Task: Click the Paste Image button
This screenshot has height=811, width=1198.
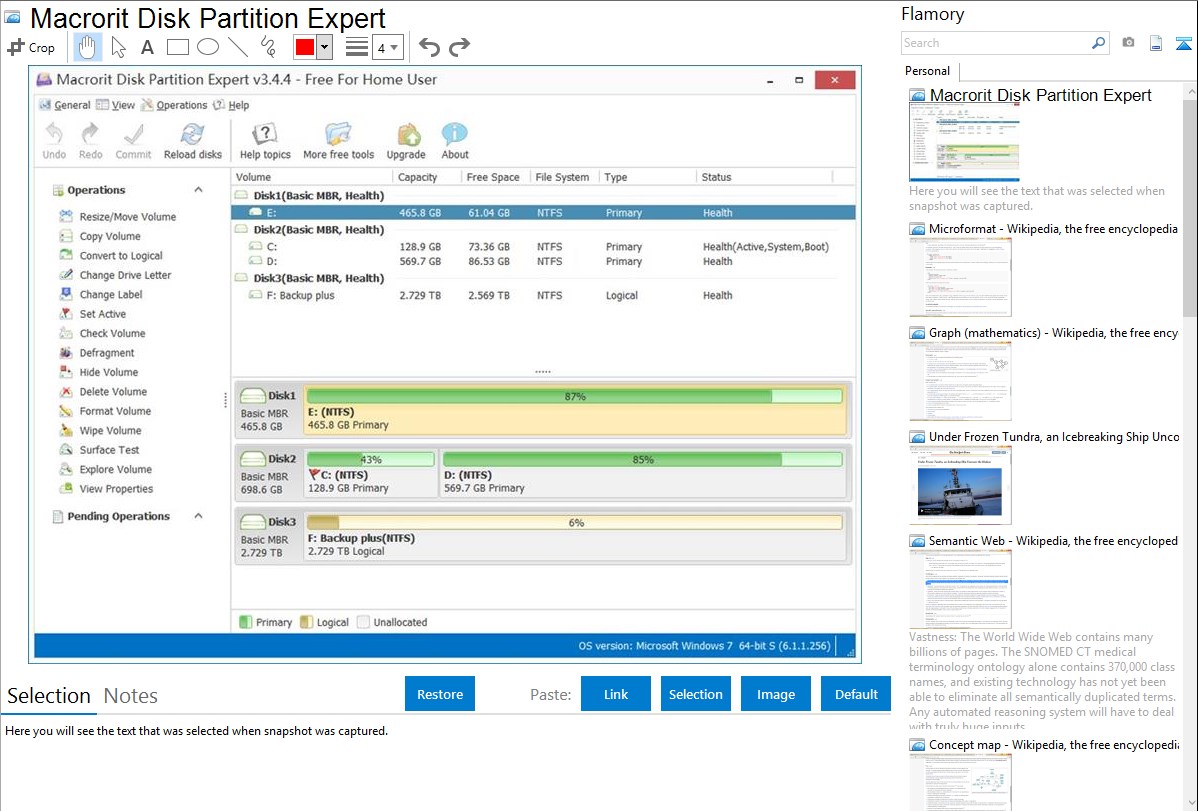Action: click(x=776, y=694)
